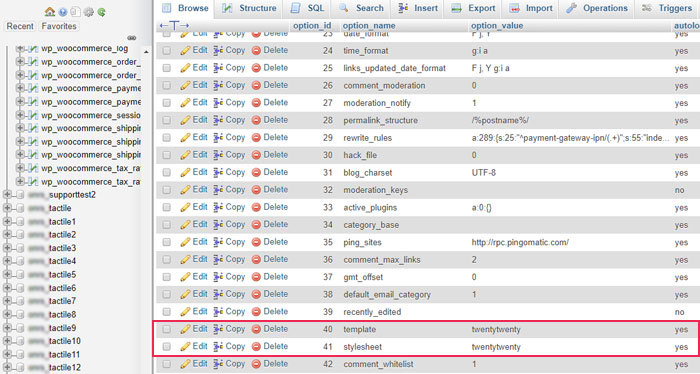The width and height of the screenshot is (700, 374).
Task: Go to the Insert tab
Action: pos(418,8)
